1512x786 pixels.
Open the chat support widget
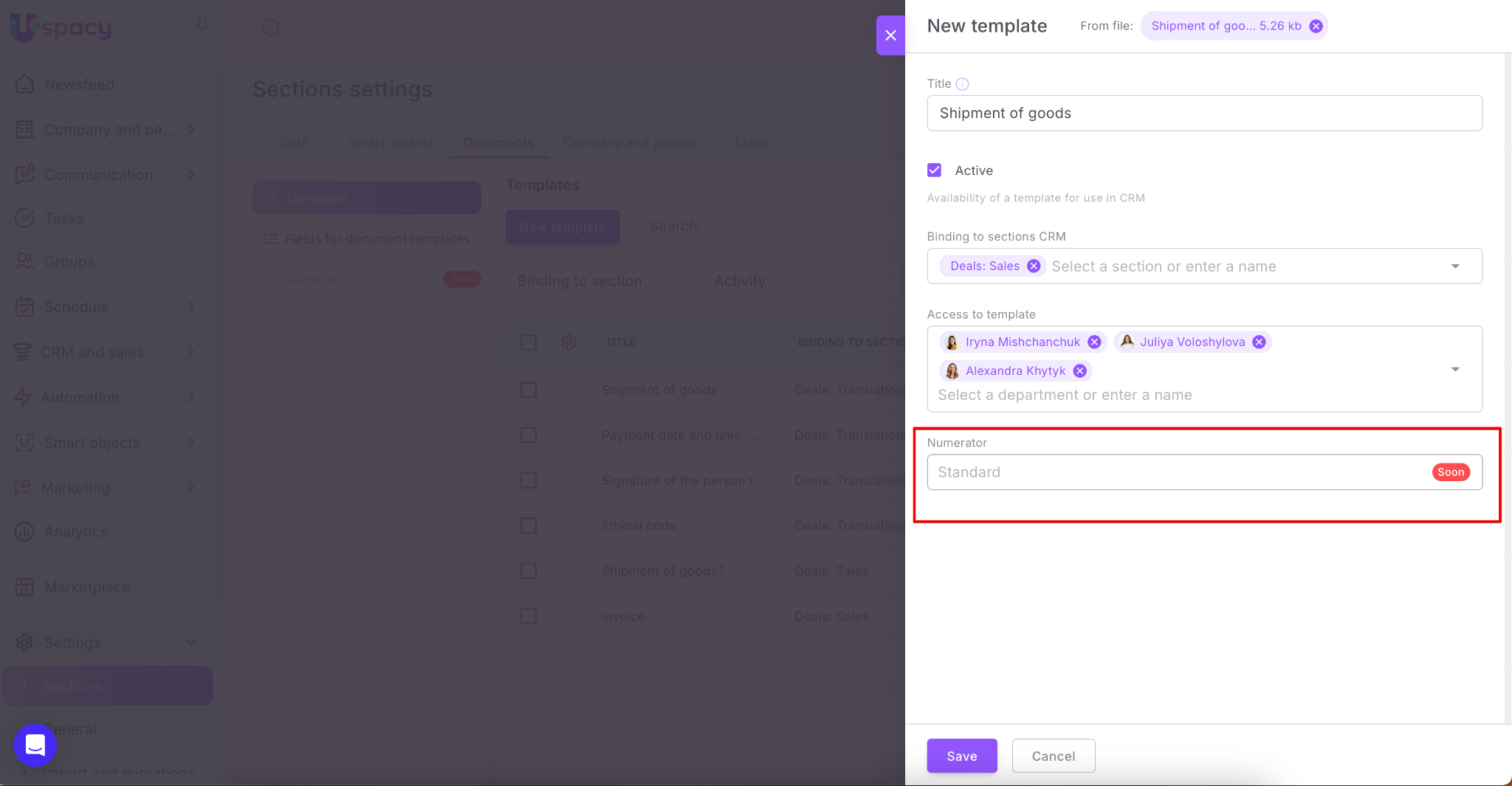[35, 745]
